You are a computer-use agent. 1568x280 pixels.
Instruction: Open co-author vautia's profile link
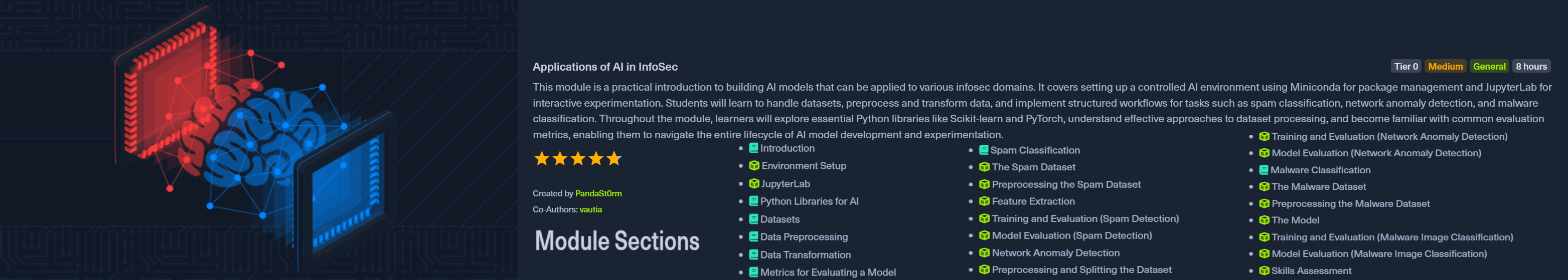coord(590,209)
